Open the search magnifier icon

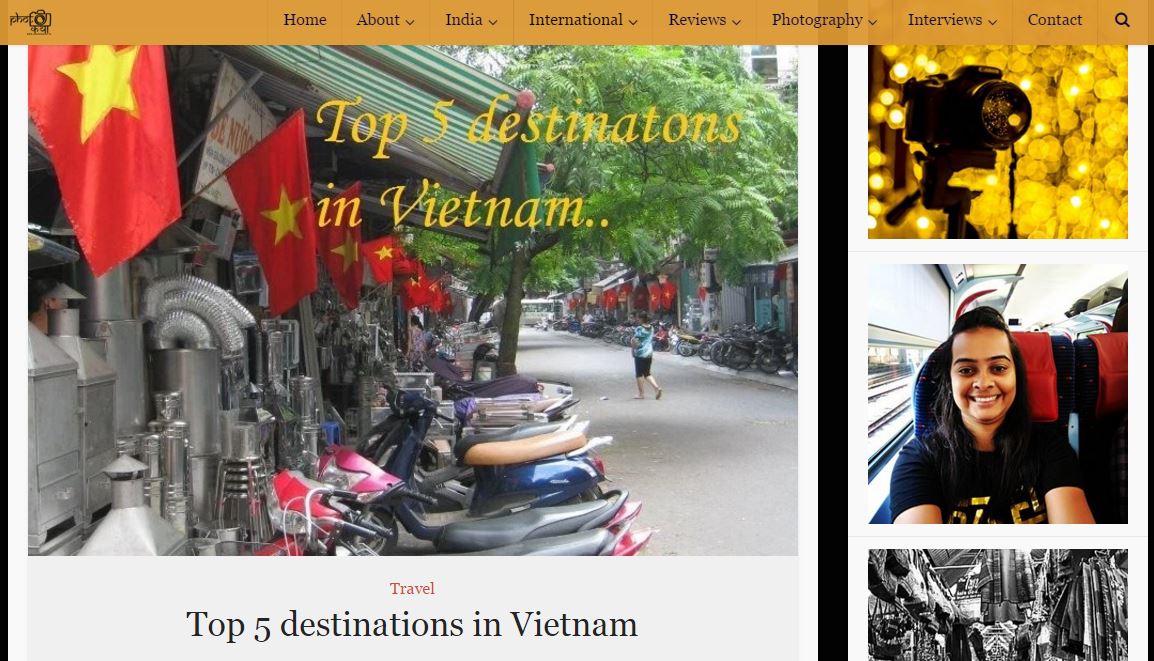click(x=1122, y=20)
